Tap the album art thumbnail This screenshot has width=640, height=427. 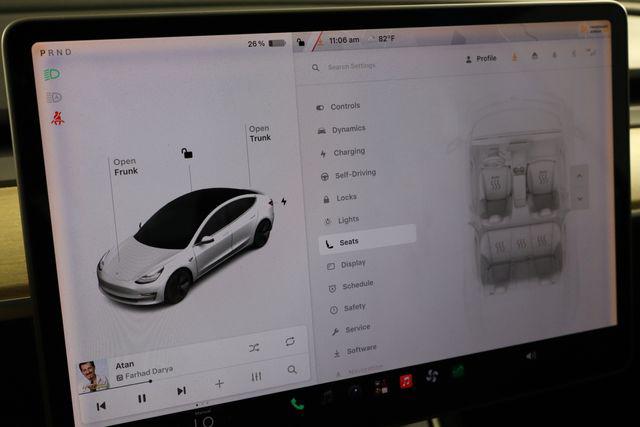click(94, 376)
